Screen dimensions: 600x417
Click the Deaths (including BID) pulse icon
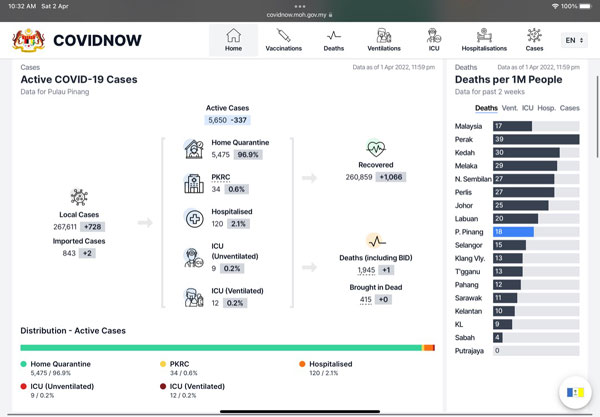376,241
